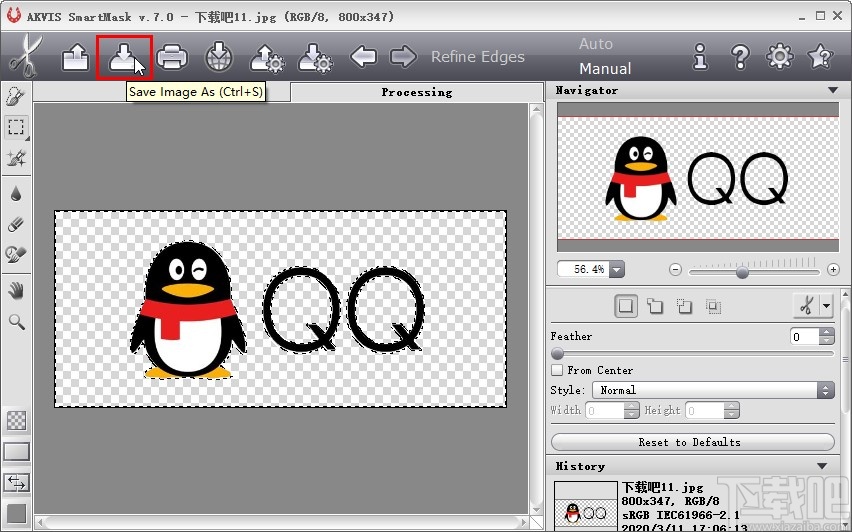Click the Save Image As toolbar icon

point(124,57)
